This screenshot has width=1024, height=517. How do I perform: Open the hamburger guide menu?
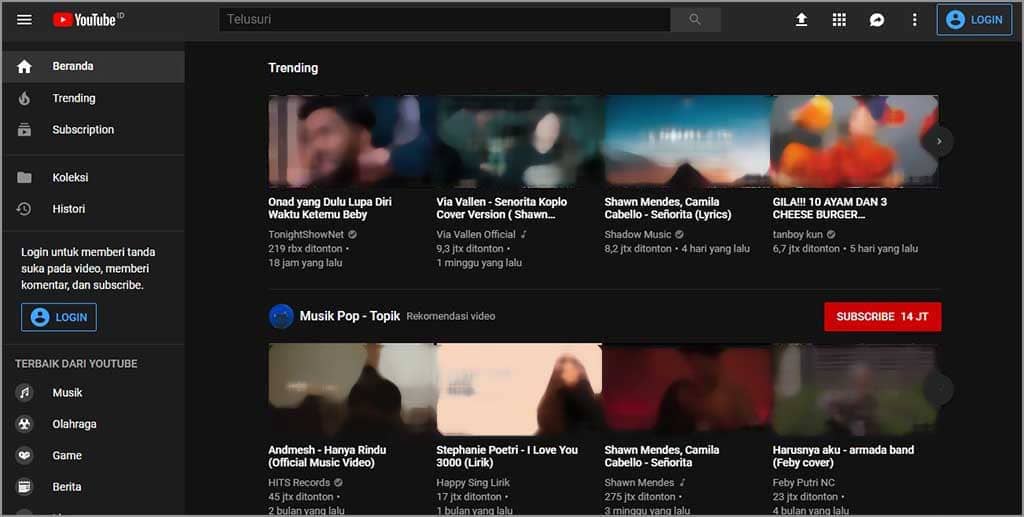coord(24,20)
